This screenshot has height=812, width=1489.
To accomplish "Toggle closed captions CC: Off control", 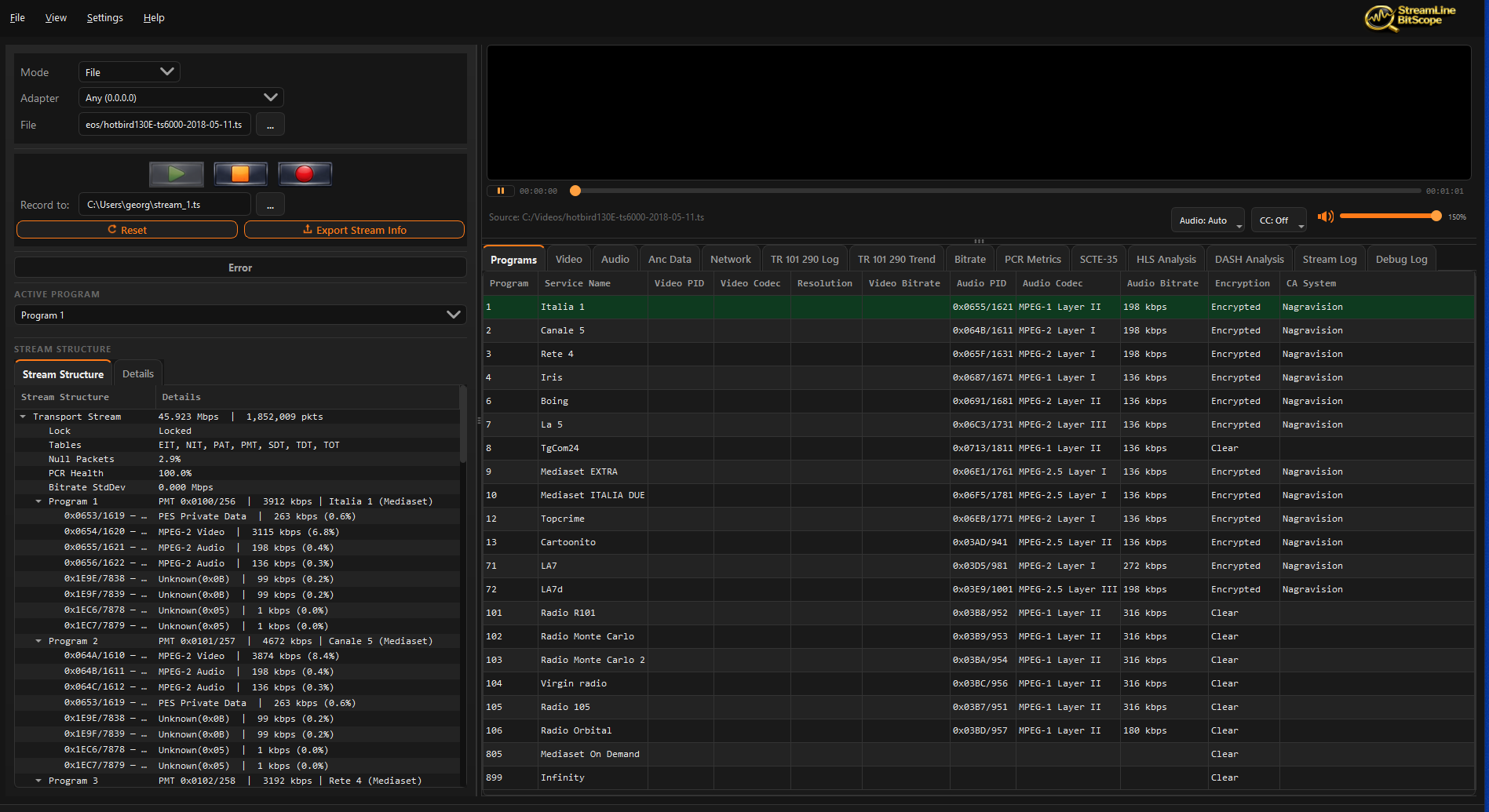I will point(1279,220).
